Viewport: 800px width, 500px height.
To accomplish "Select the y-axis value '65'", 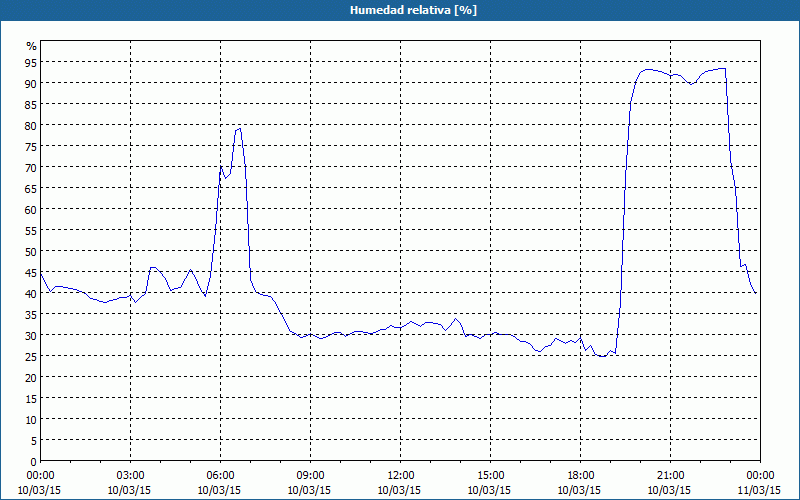I will point(31,188).
